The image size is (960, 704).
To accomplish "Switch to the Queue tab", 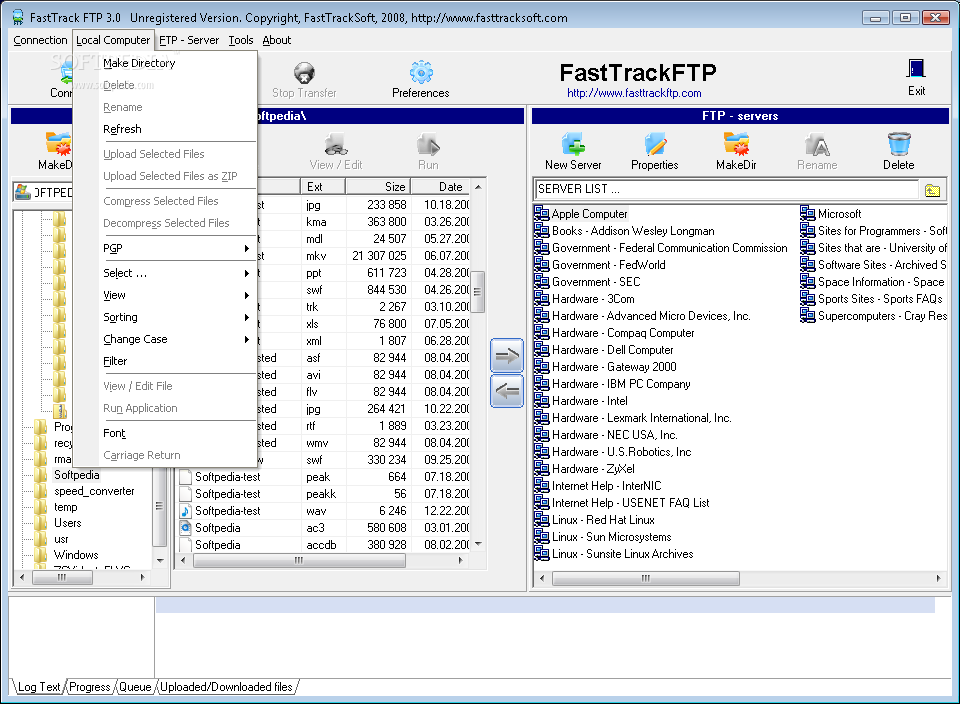I will (135, 687).
